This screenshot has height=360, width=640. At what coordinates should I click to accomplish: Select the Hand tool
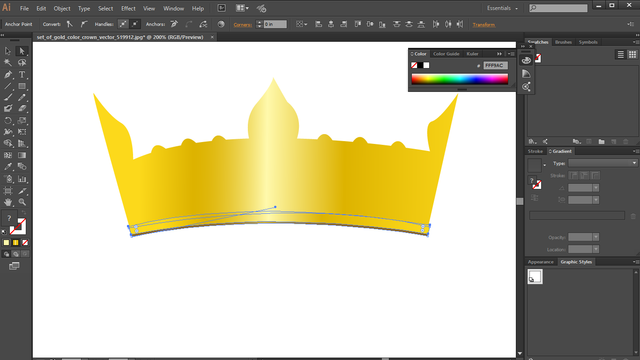coord(8,202)
